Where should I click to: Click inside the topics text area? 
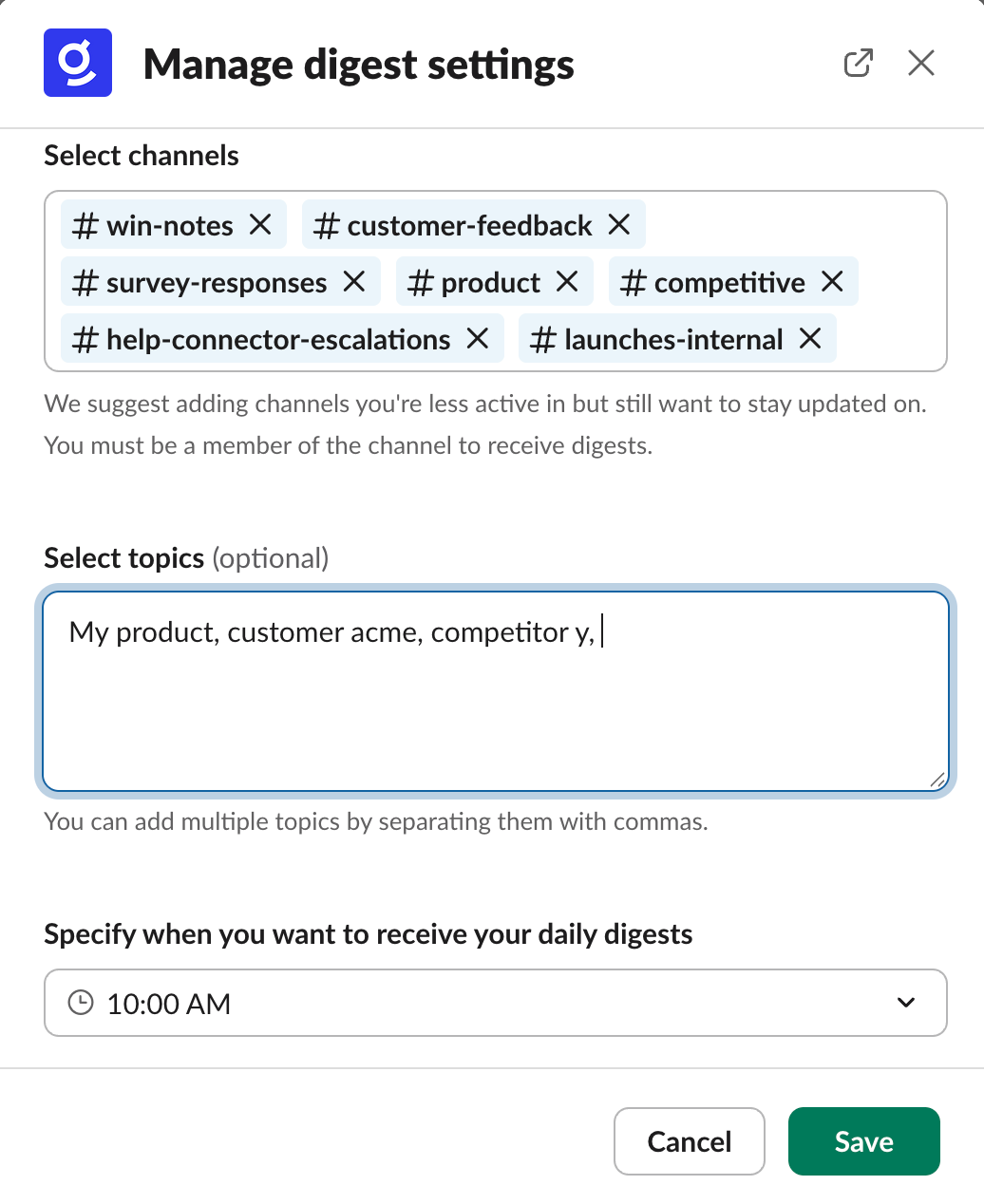[494, 703]
